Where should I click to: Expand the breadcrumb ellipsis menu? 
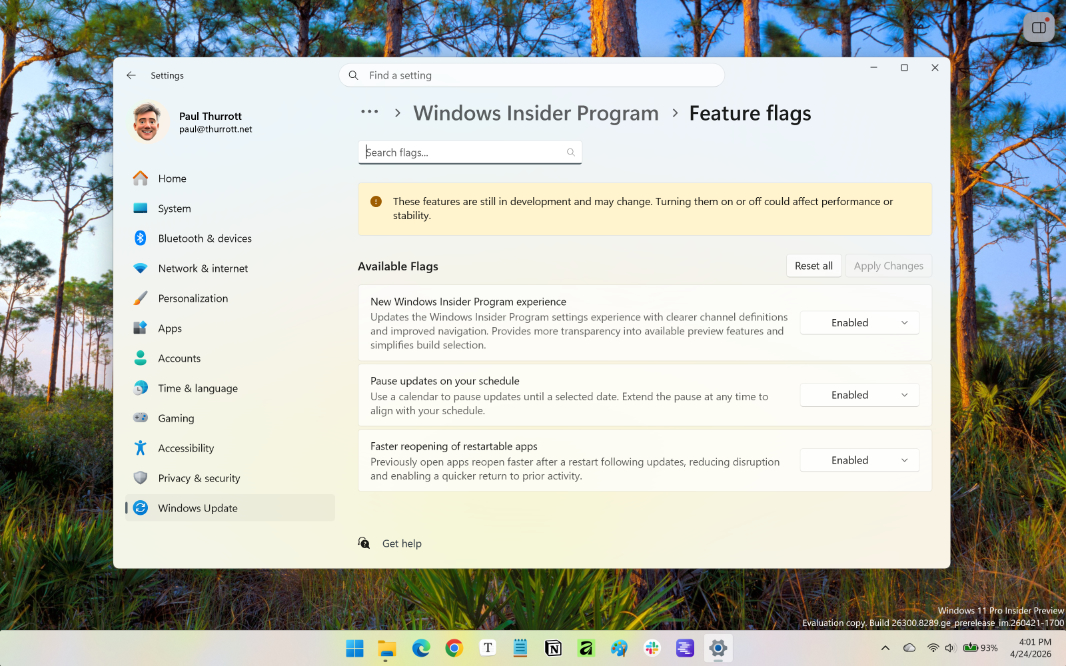pos(369,112)
